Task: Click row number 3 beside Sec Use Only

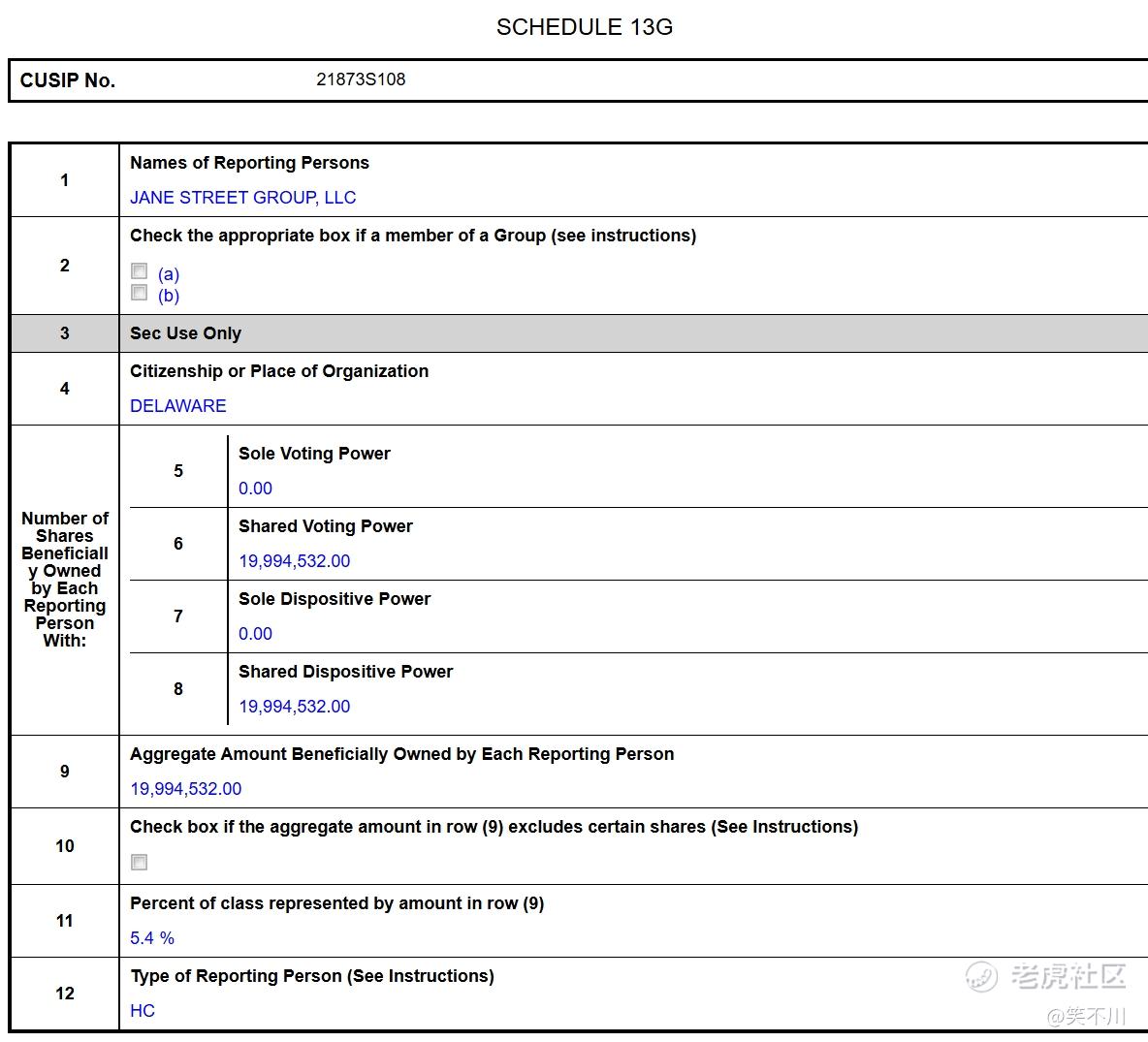Action: pyautogui.click(x=64, y=333)
